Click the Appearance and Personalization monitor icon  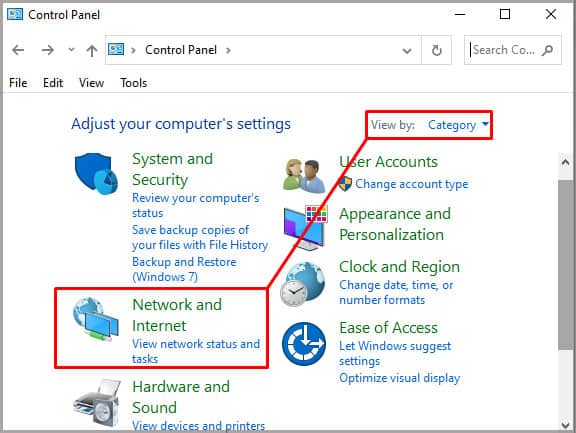coord(305,228)
